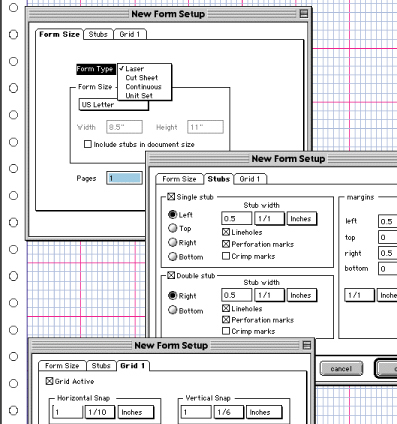Open Inches unit dropdown for single stub width
397x424 pixels.
(301, 219)
